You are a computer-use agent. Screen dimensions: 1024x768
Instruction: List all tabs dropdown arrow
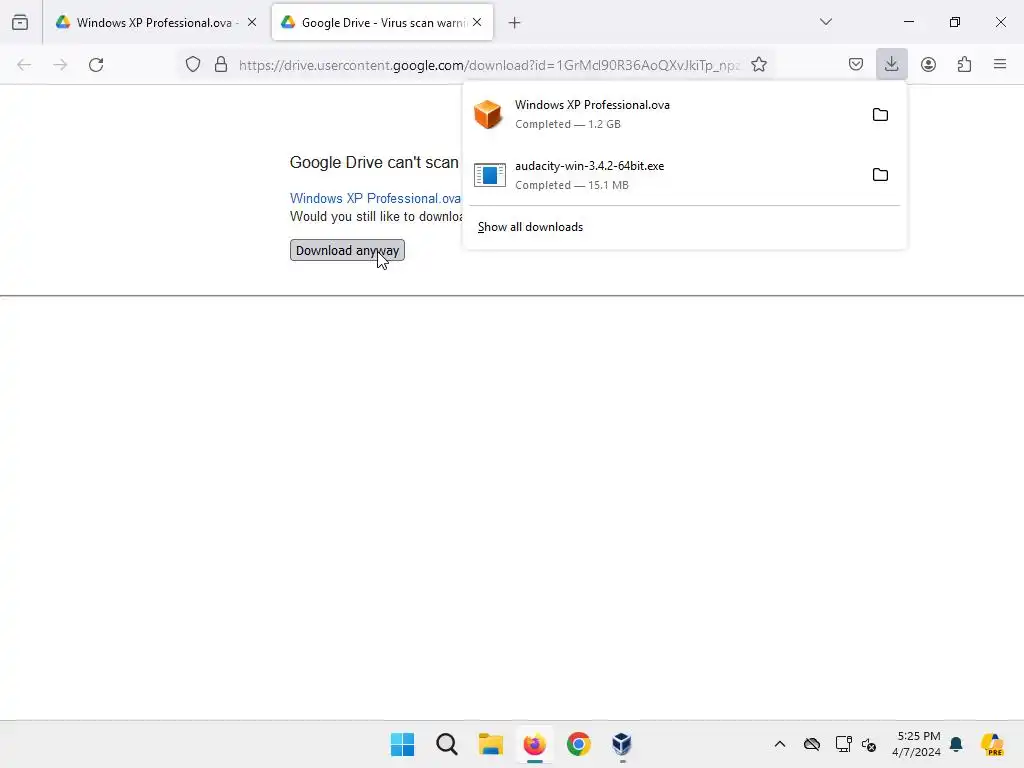(x=826, y=22)
